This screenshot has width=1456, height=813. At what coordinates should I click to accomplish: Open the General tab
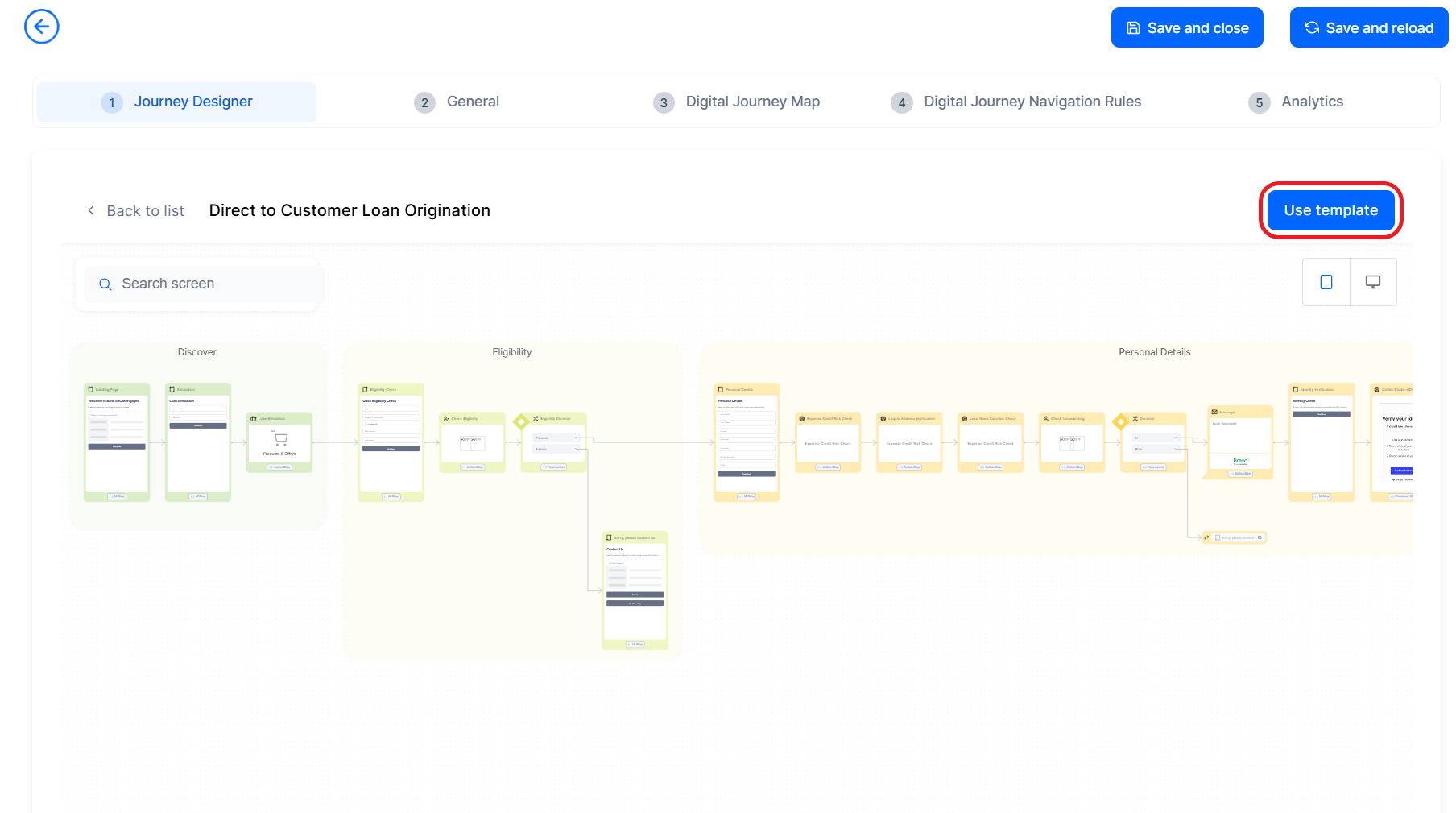coord(473,102)
